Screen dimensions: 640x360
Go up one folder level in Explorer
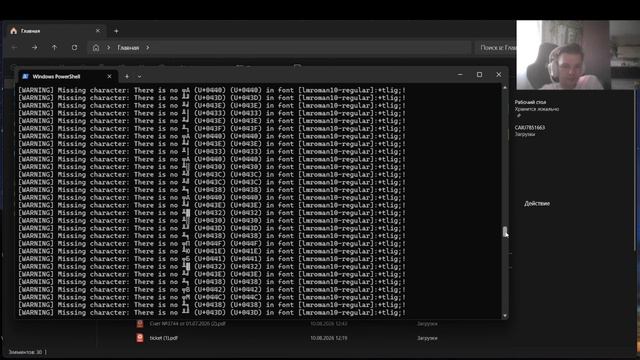[54, 48]
